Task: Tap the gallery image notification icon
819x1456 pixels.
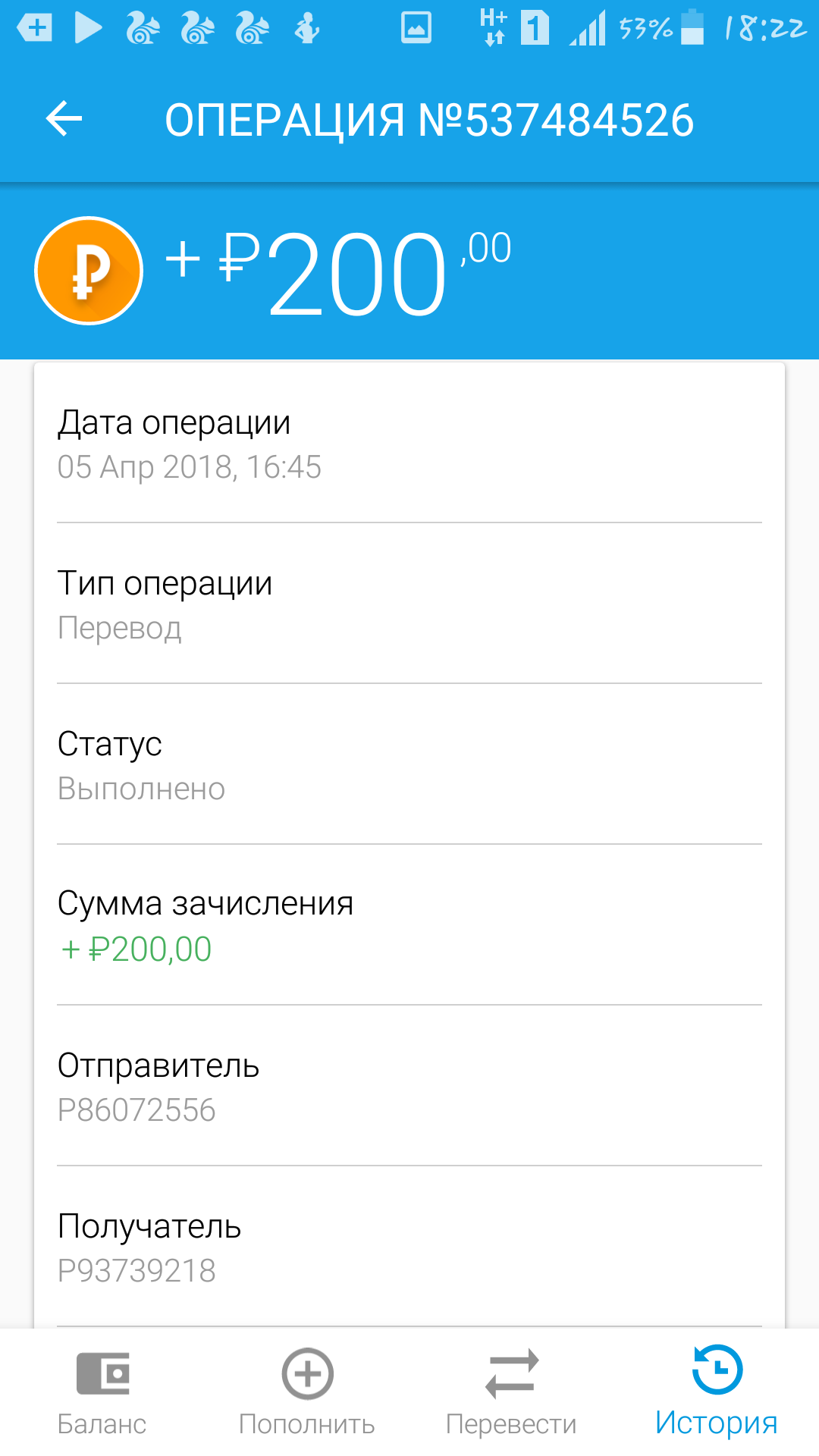Action: [416, 28]
